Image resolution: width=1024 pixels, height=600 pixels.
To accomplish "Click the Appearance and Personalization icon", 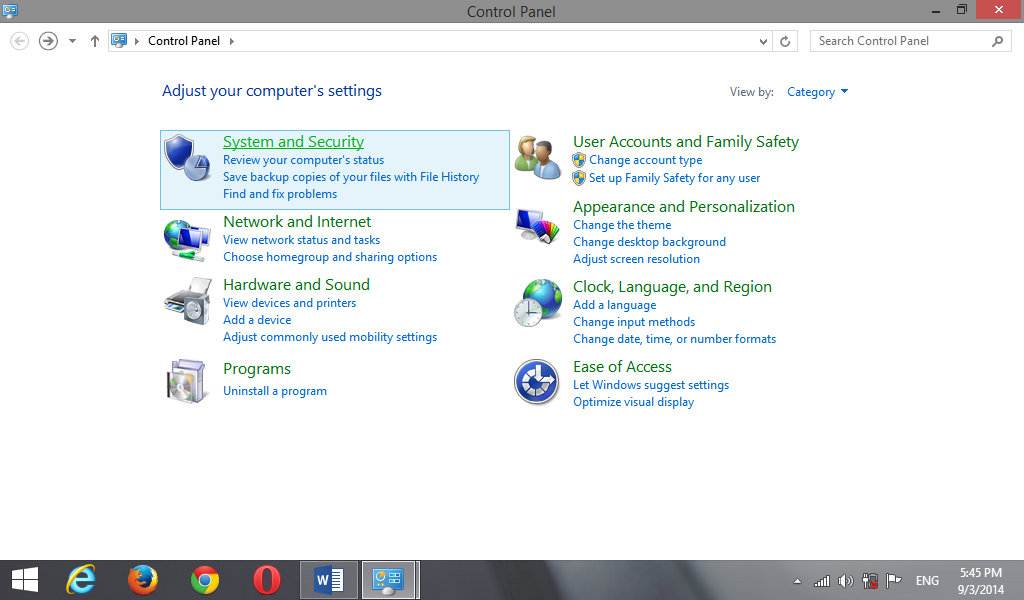I will 538,225.
